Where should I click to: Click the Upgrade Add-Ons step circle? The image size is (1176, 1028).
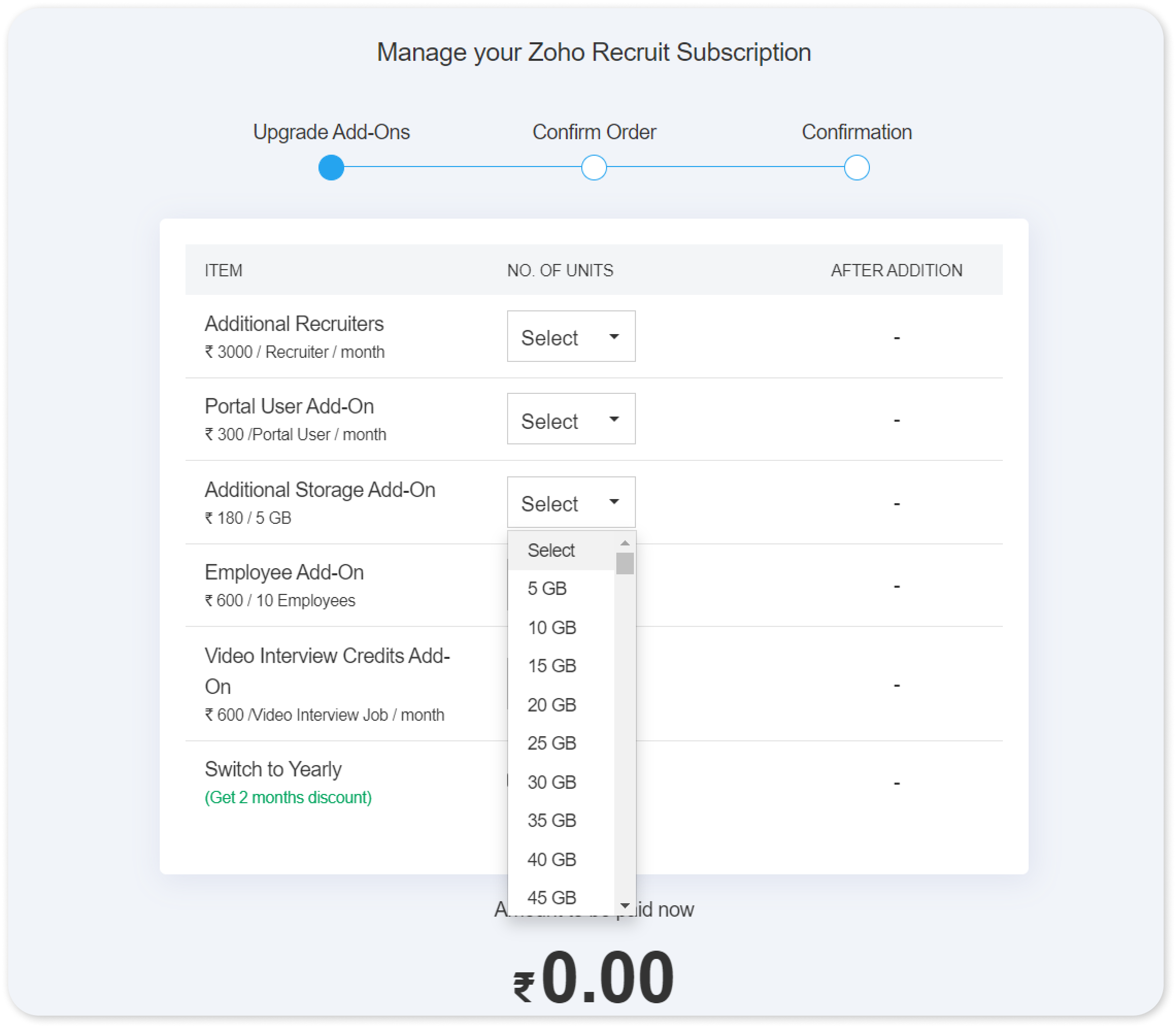pyautogui.click(x=331, y=168)
